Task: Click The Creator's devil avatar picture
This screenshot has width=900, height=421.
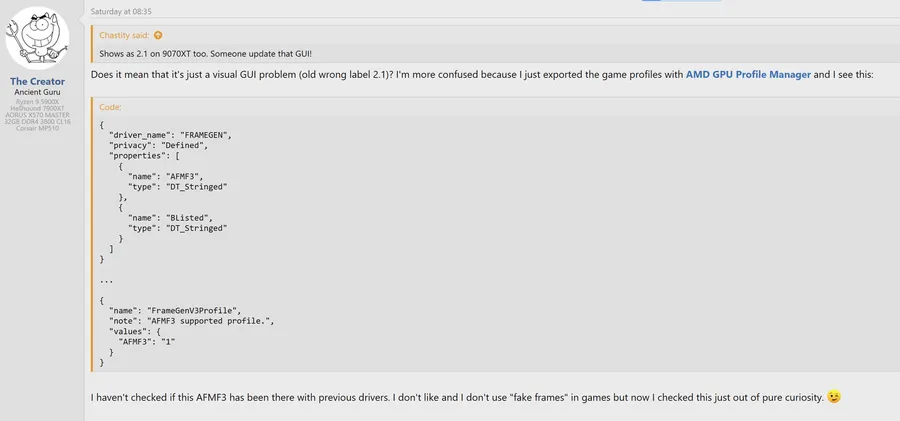Action: (x=38, y=39)
